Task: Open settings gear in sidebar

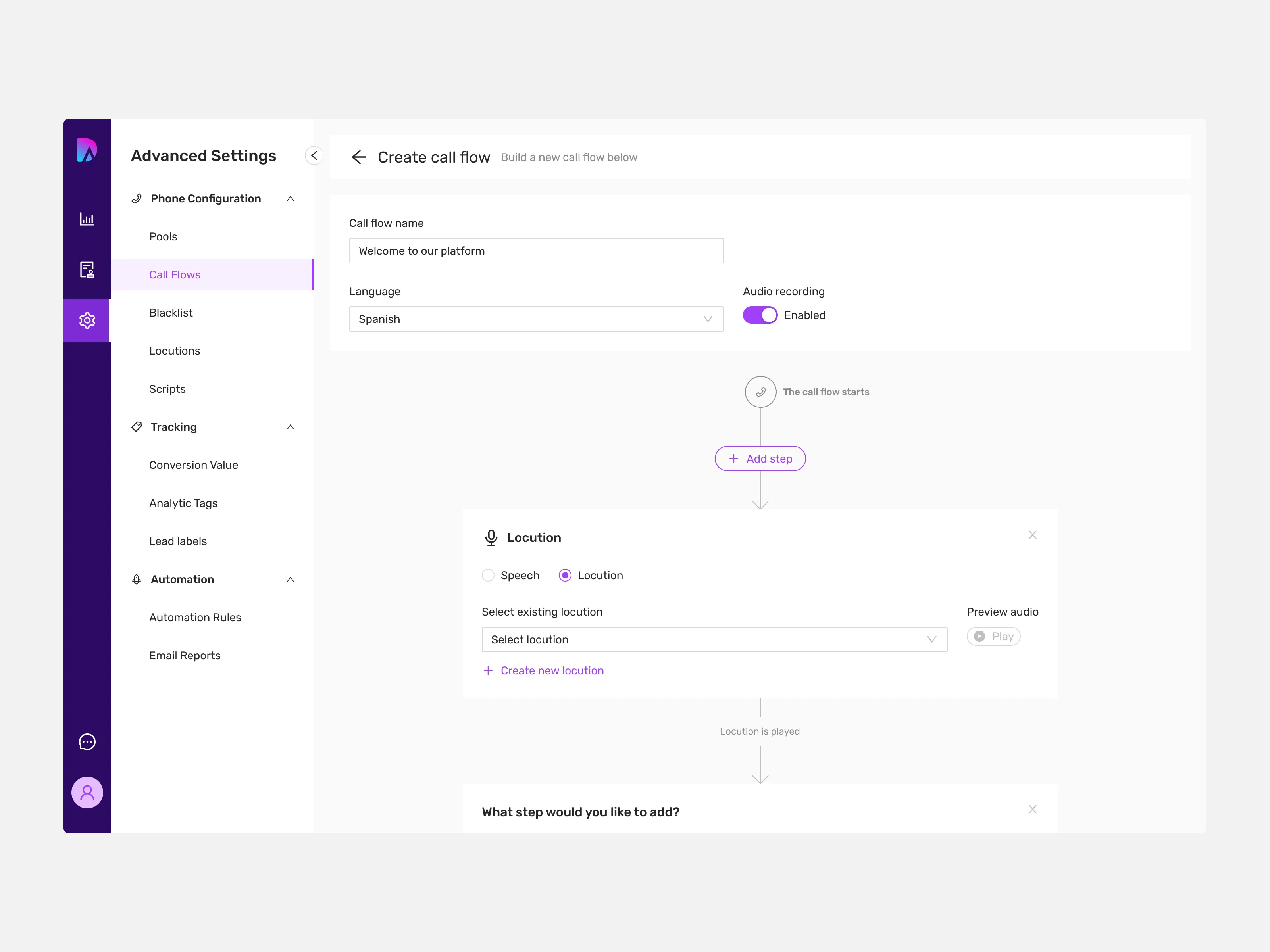Action: click(87, 320)
